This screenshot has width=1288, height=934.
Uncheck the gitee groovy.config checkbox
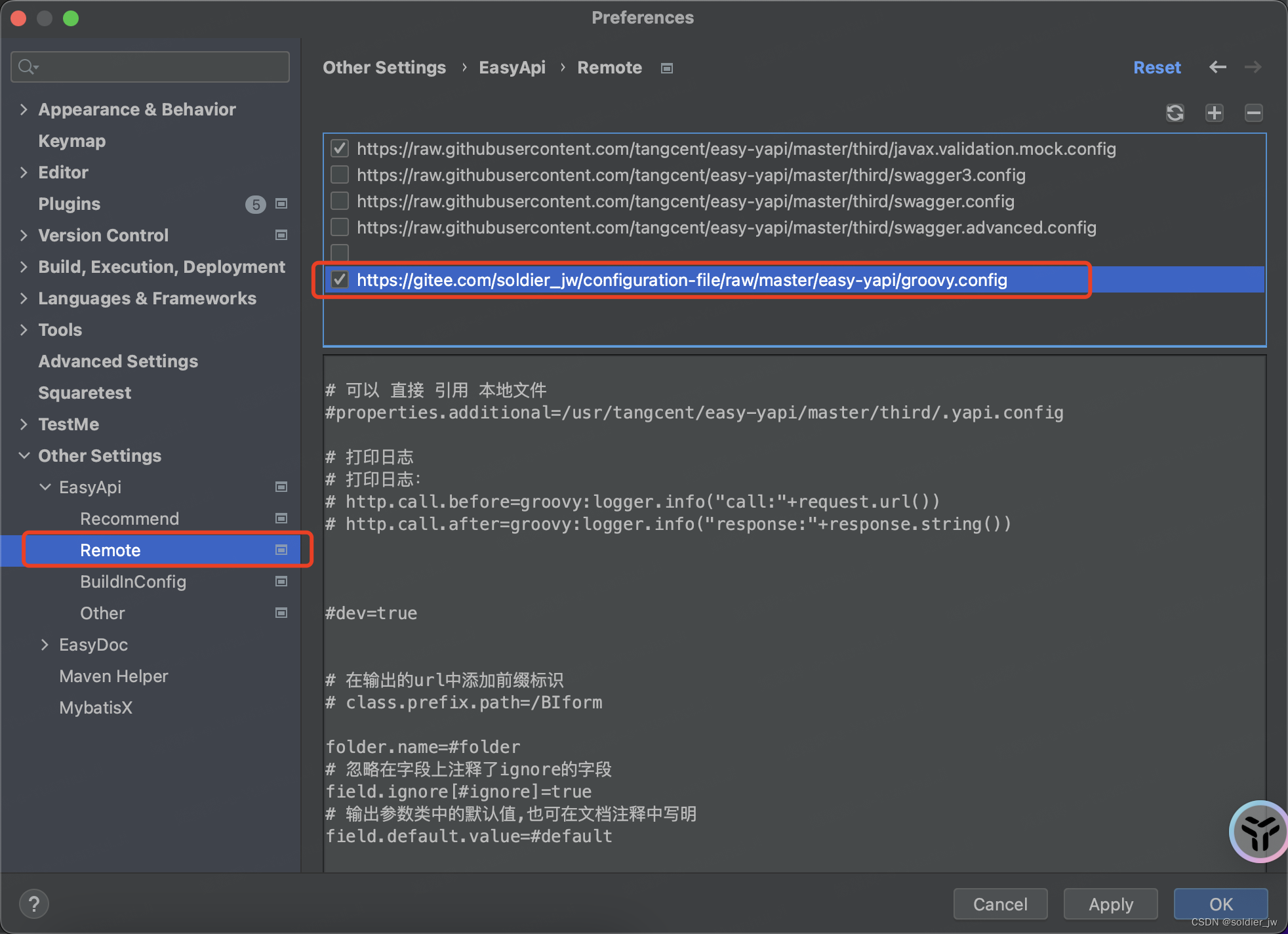click(x=340, y=280)
